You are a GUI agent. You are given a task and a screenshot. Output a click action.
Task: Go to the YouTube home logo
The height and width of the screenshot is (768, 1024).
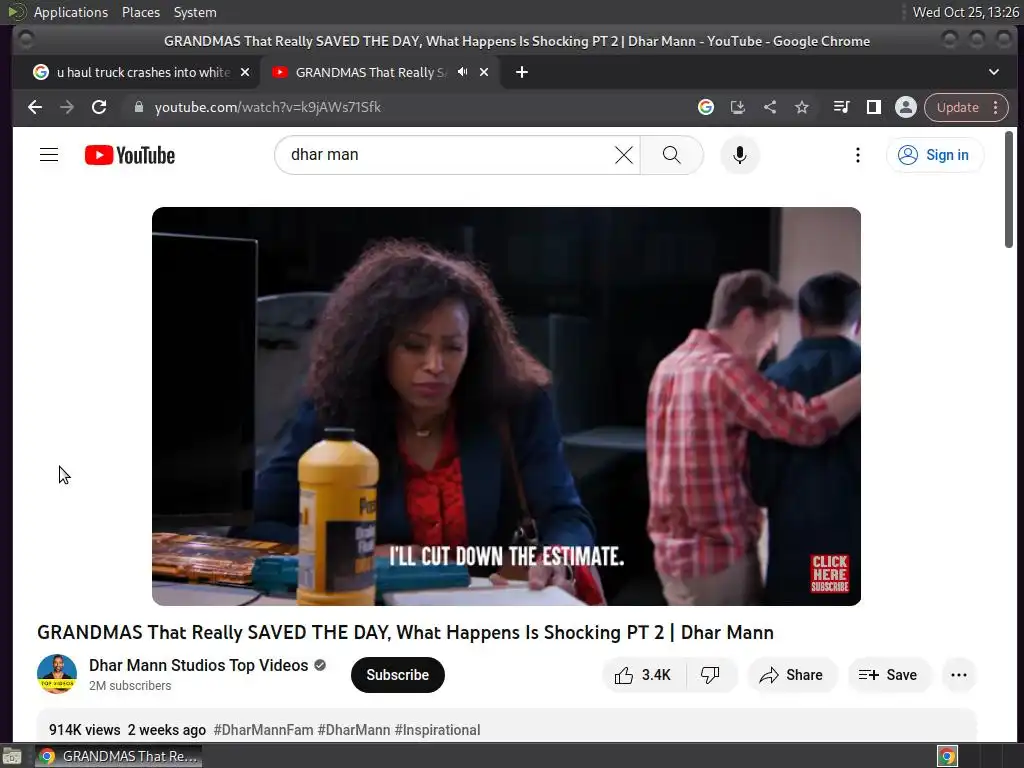[x=130, y=155]
